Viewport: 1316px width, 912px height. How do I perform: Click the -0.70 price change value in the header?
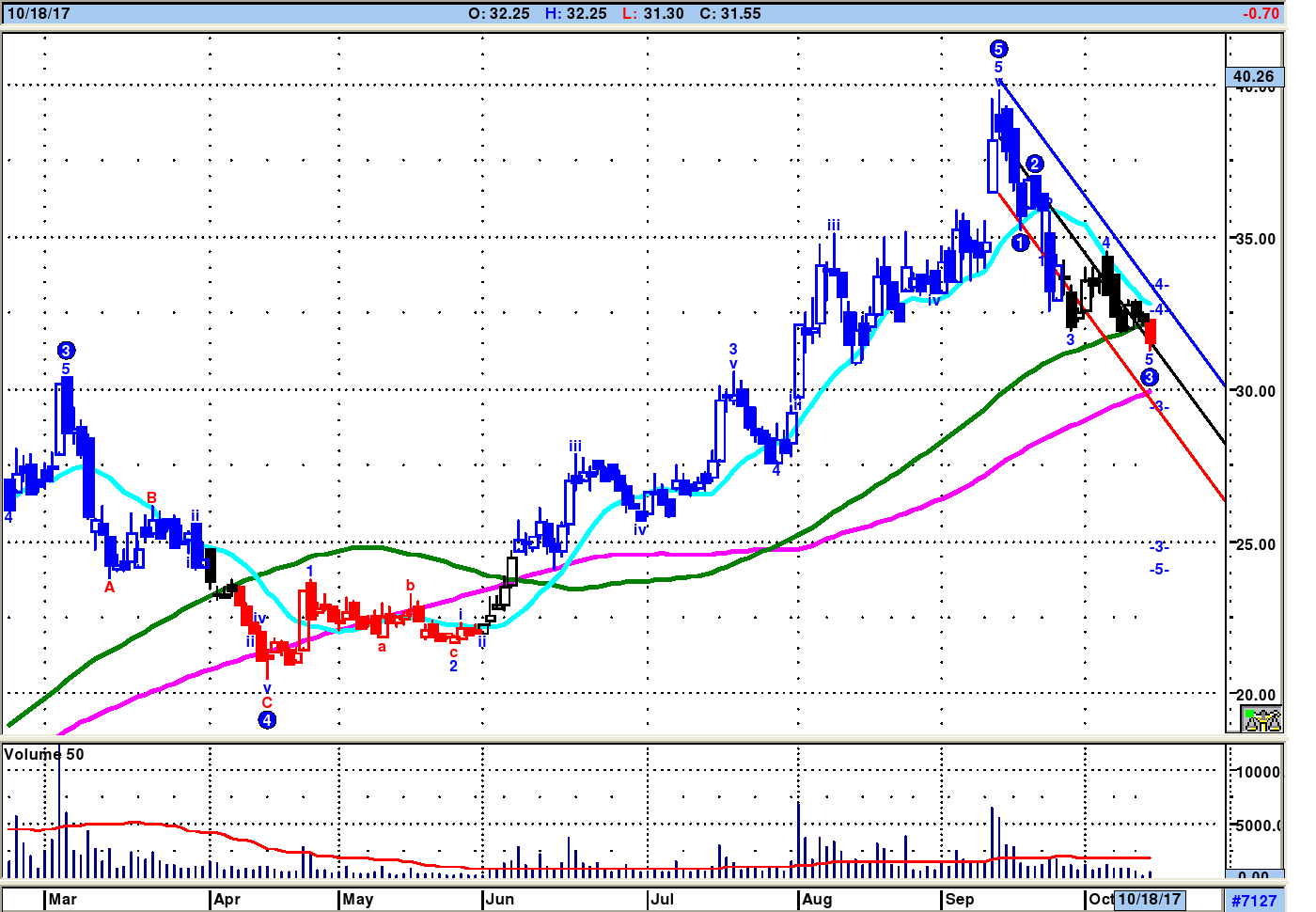pyautogui.click(x=1261, y=13)
